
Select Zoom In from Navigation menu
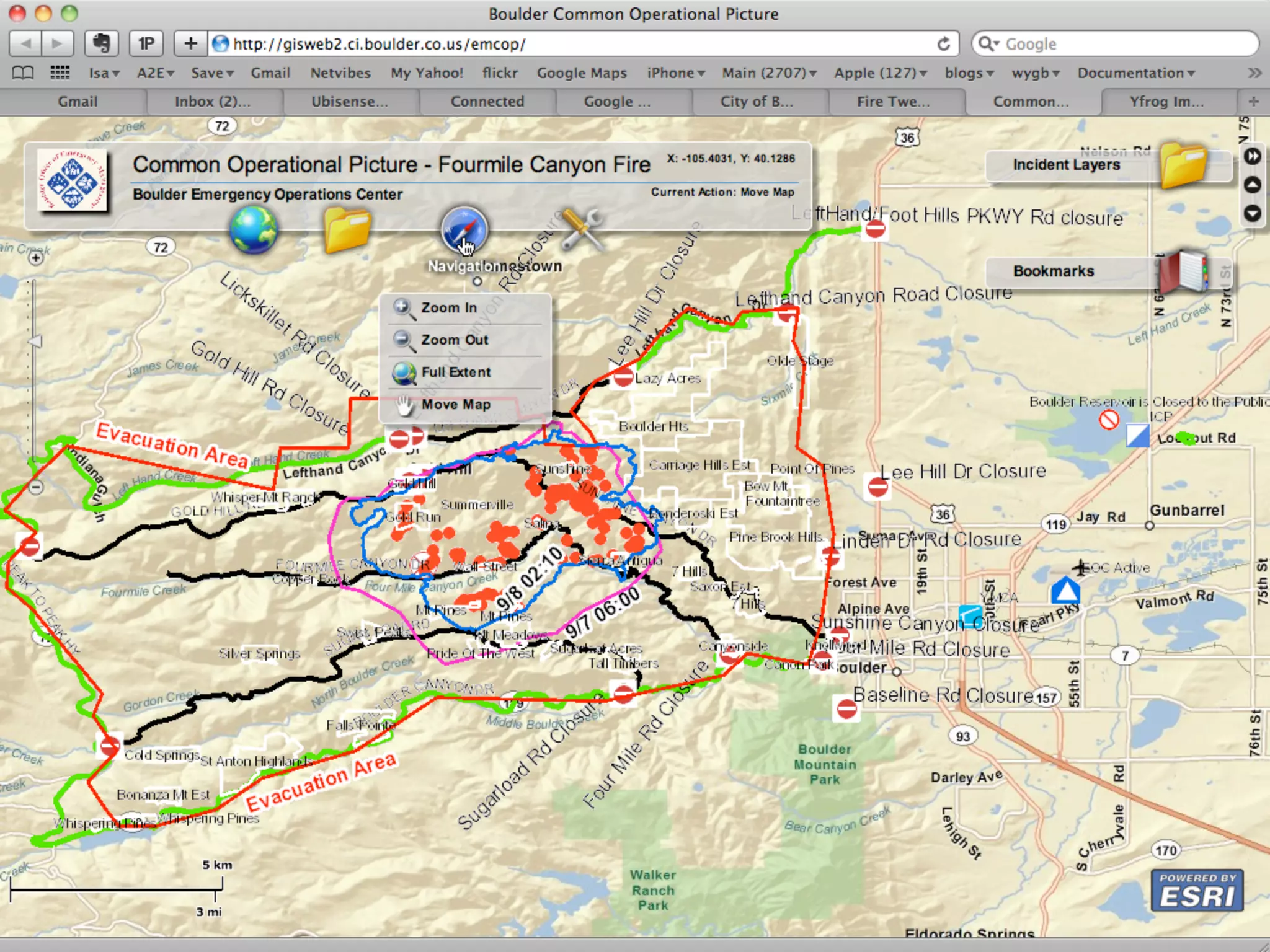(x=449, y=307)
